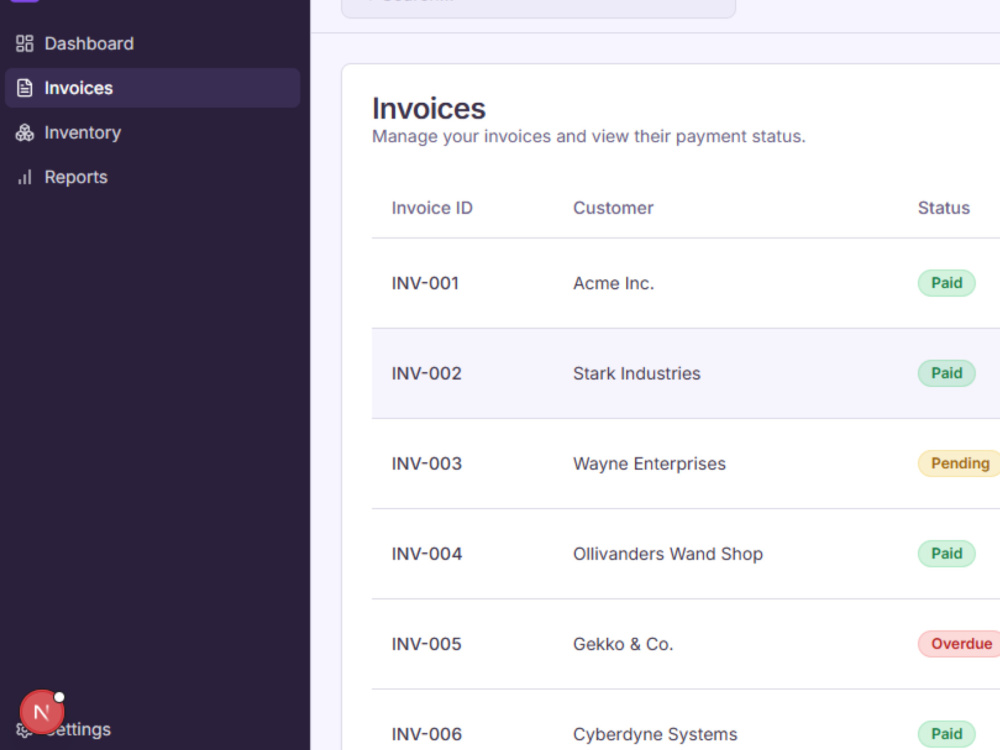
Task: Click the Invoices page heading
Action: tap(429, 108)
